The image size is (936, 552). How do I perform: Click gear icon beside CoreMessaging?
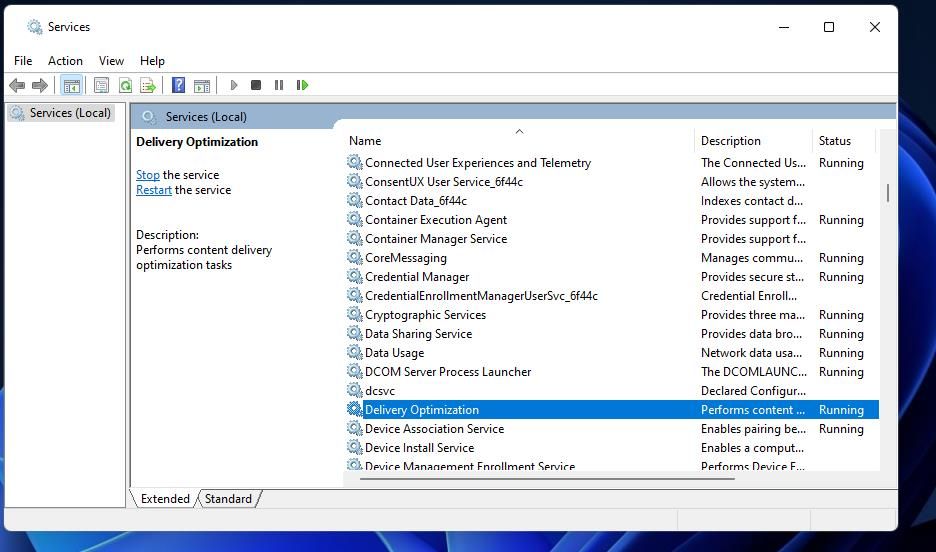point(355,257)
